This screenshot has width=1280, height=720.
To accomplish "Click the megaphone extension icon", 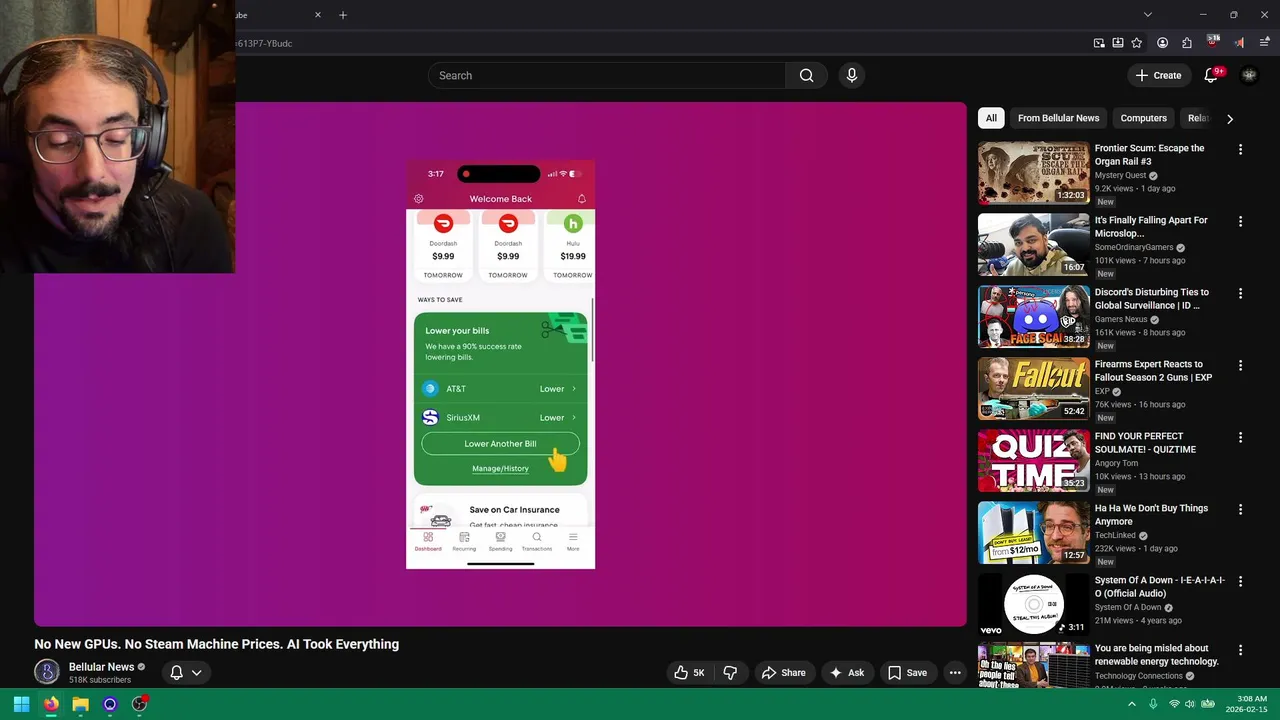I will [x=1239, y=43].
